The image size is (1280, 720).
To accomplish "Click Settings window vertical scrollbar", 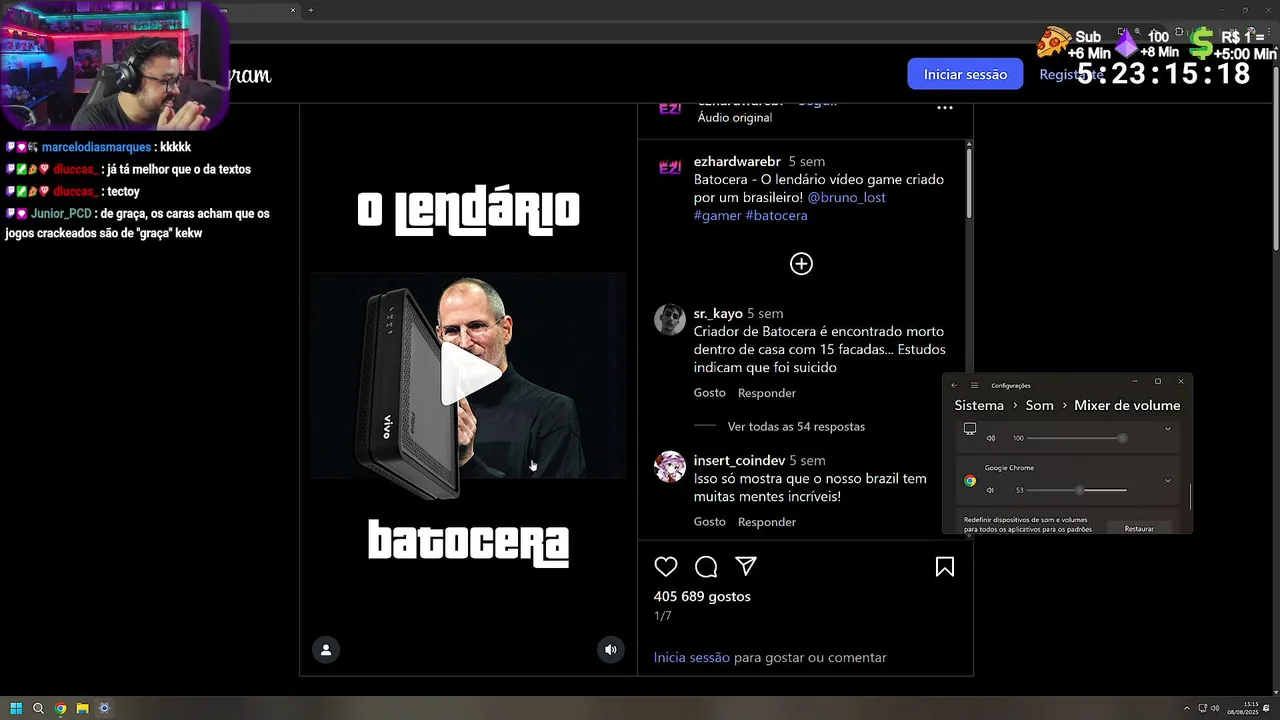I will [1190, 496].
